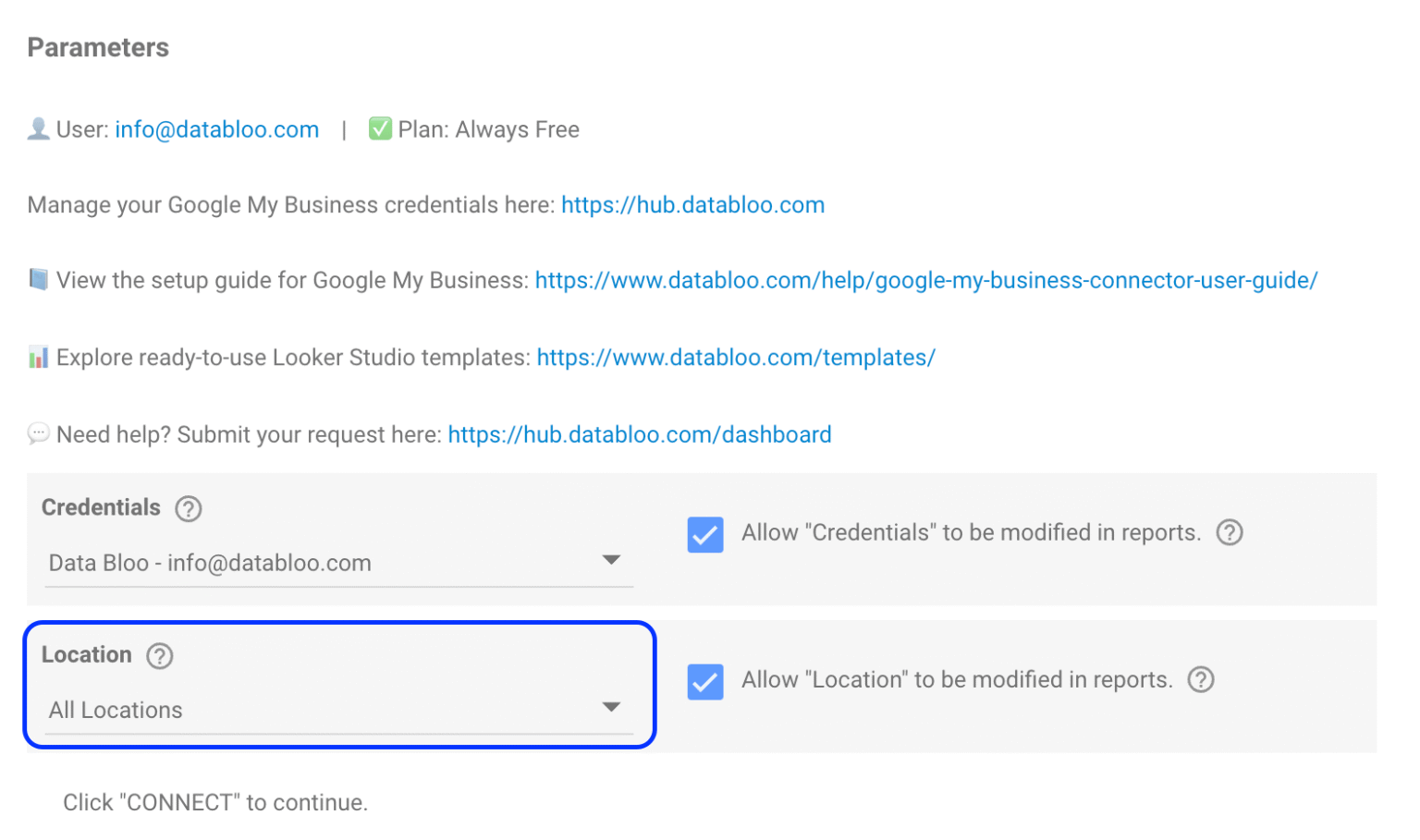Uncheck Allow Credentials to be modified checkbox
Image resolution: width=1420 pixels, height=840 pixels.
[x=705, y=534]
